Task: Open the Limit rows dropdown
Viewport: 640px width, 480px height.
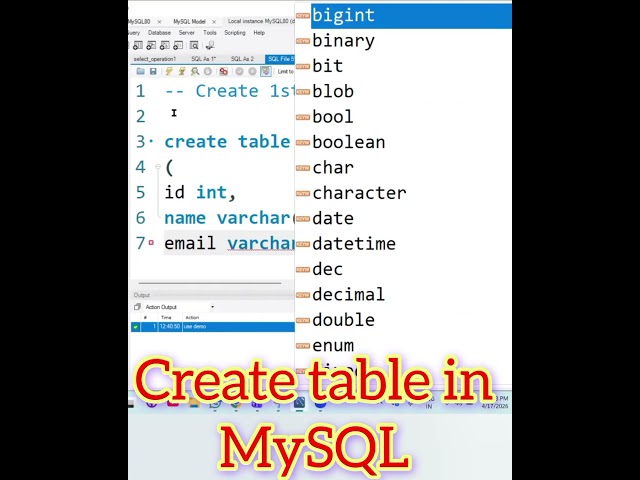Action: [285, 71]
